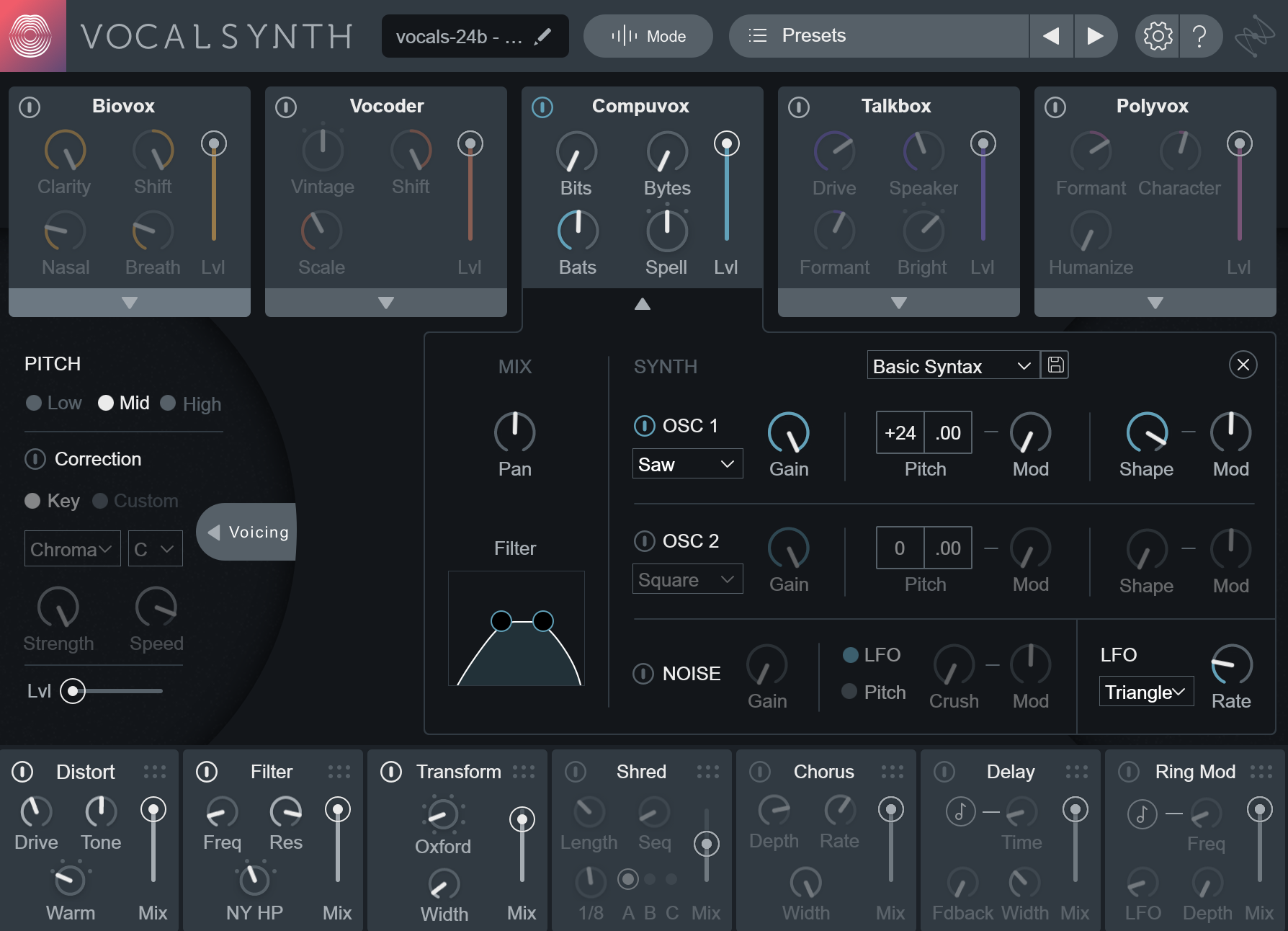Viewport: 1288px width, 931px height.
Task: Click the Bats knob in Compuvox
Action: [578, 231]
